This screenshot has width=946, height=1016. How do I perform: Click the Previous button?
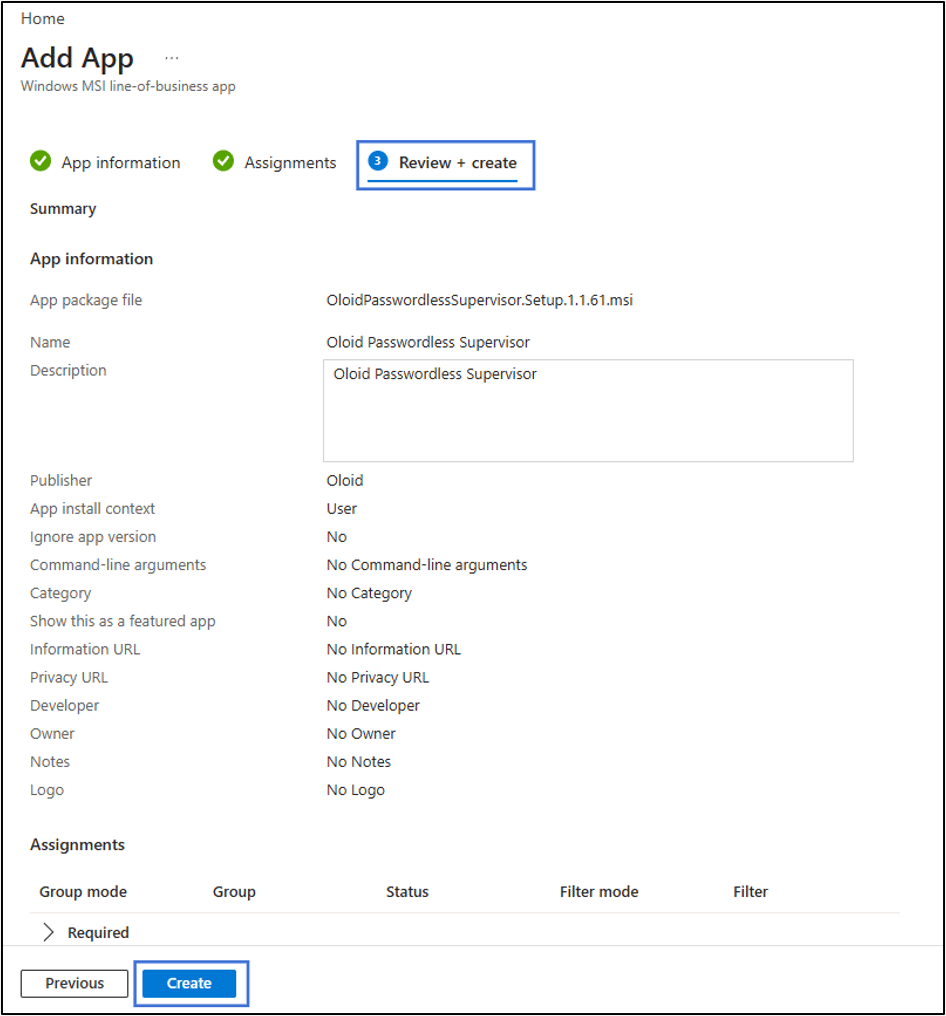(75, 983)
